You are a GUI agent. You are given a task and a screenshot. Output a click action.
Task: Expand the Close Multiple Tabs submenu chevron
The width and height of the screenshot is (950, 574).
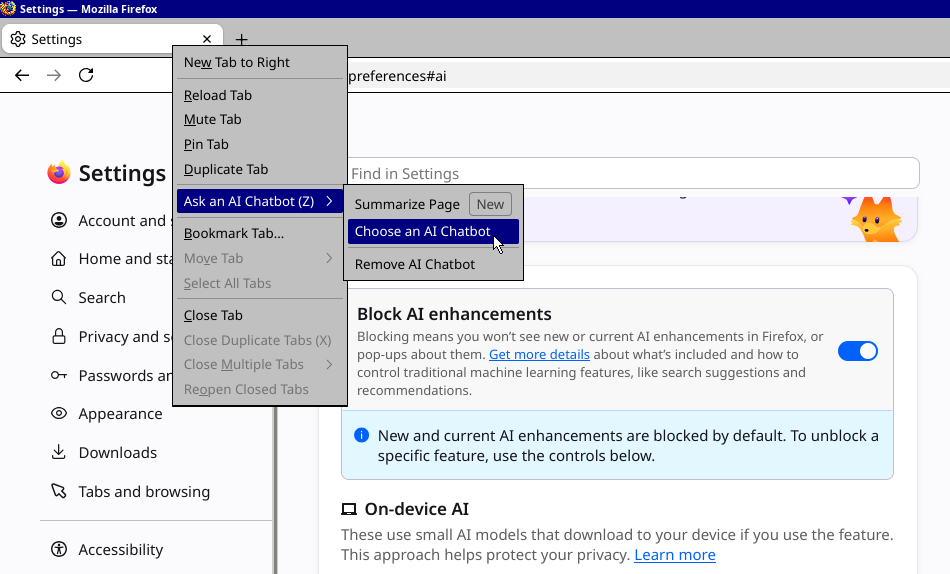point(329,364)
